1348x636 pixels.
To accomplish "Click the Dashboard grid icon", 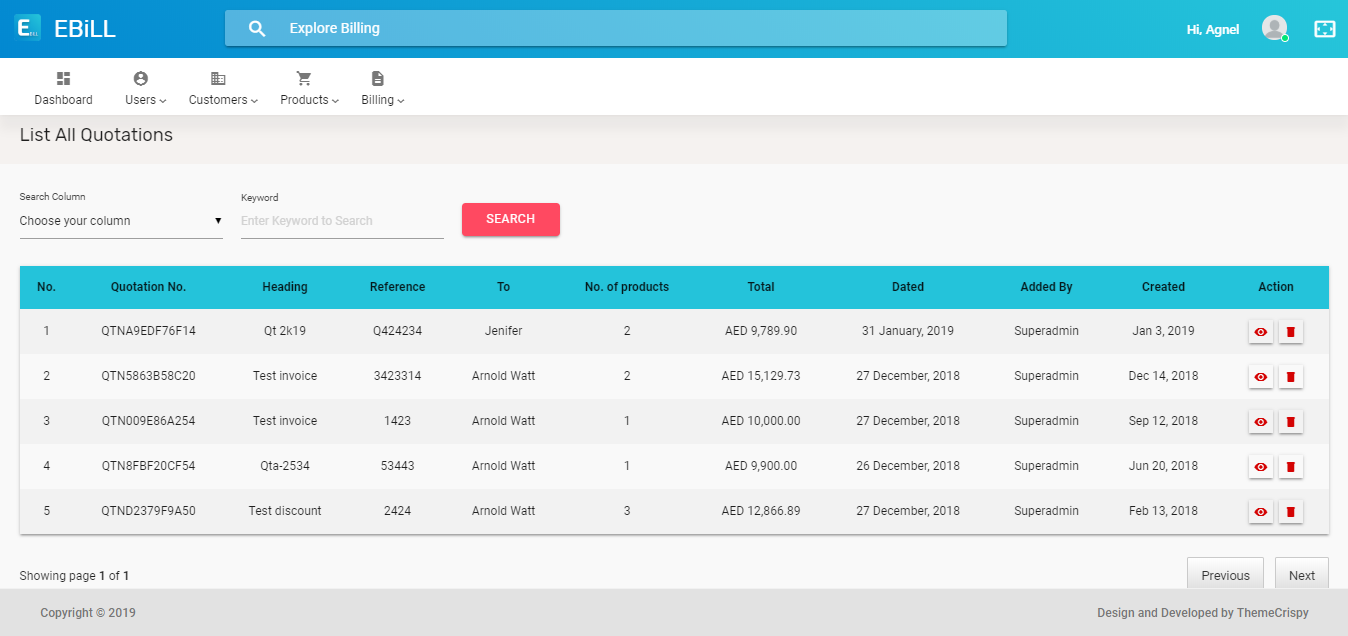I will click(63, 77).
